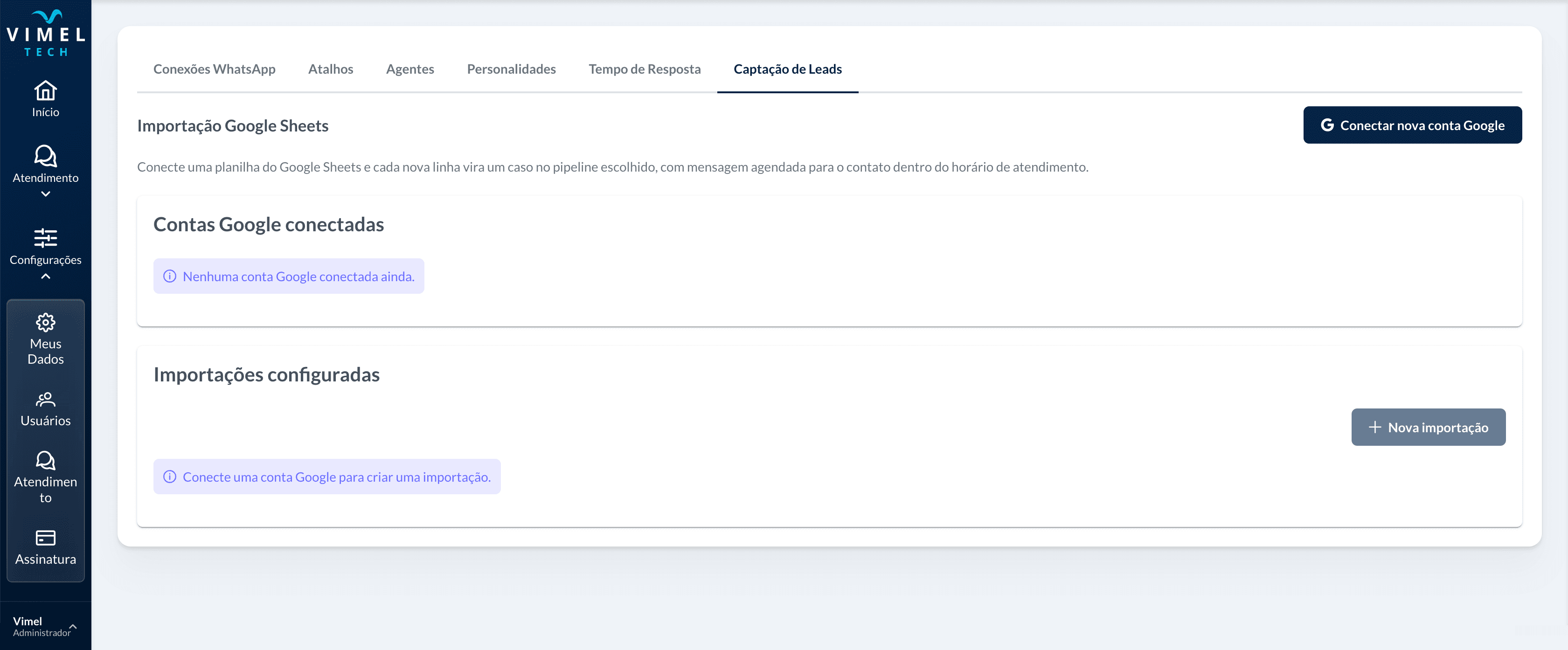This screenshot has width=1568, height=650.
Task: Switch to Conexões WhatsApp tab
Action: click(x=214, y=69)
